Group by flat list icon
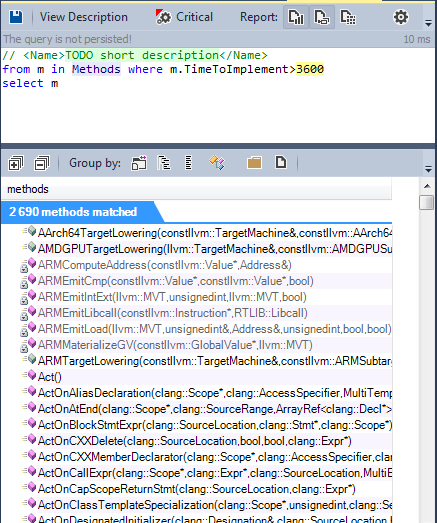 [x=188, y=163]
